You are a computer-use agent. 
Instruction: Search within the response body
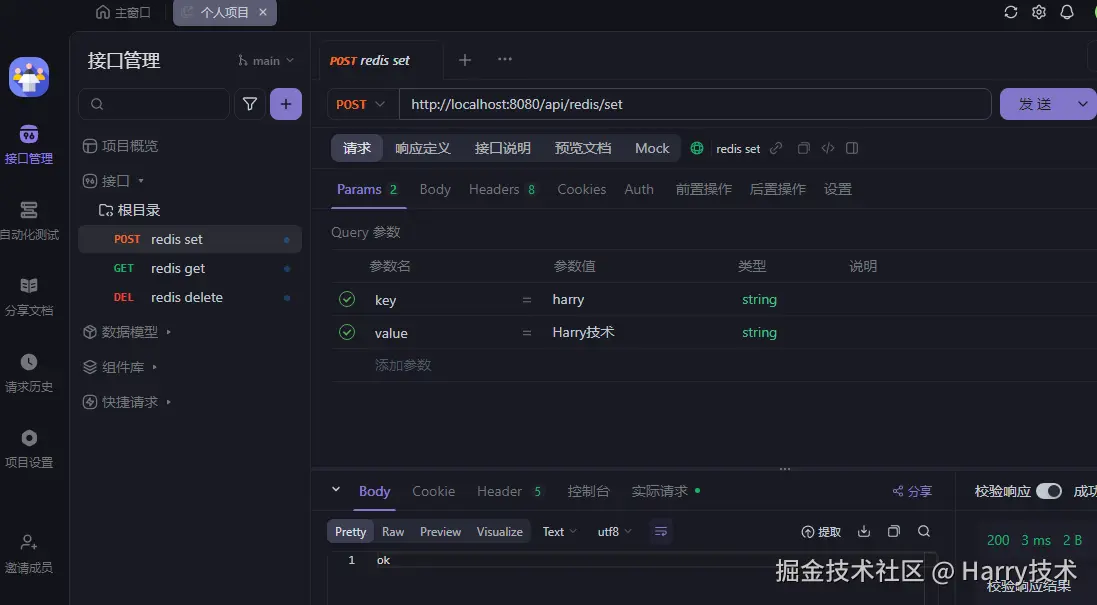pyautogui.click(x=923, y=532)
